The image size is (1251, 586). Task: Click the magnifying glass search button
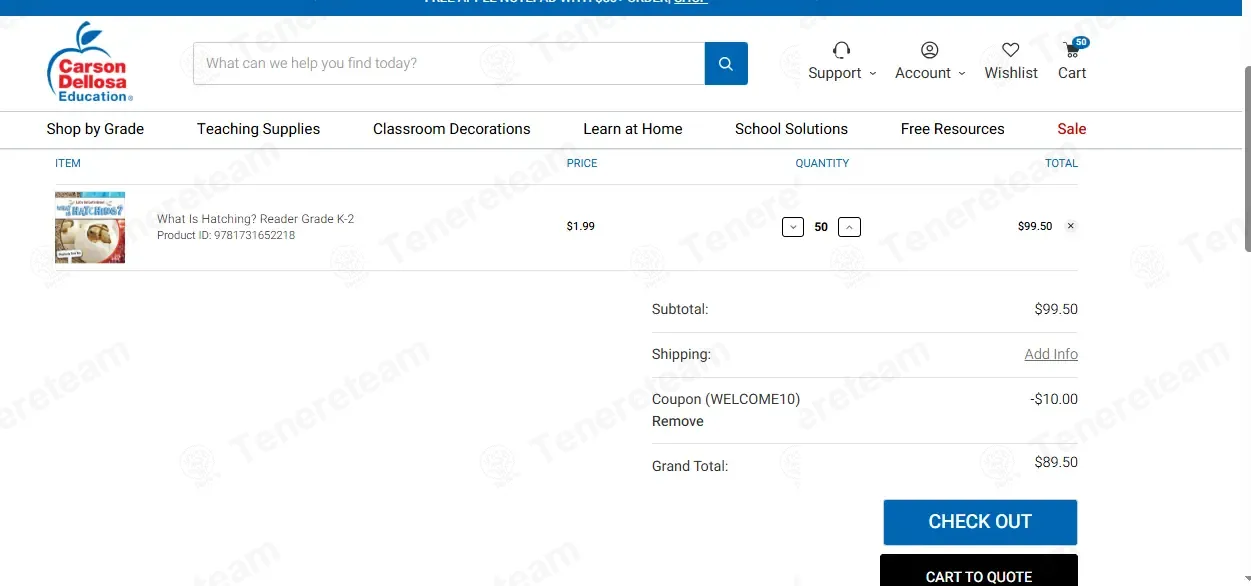(726, 63)
